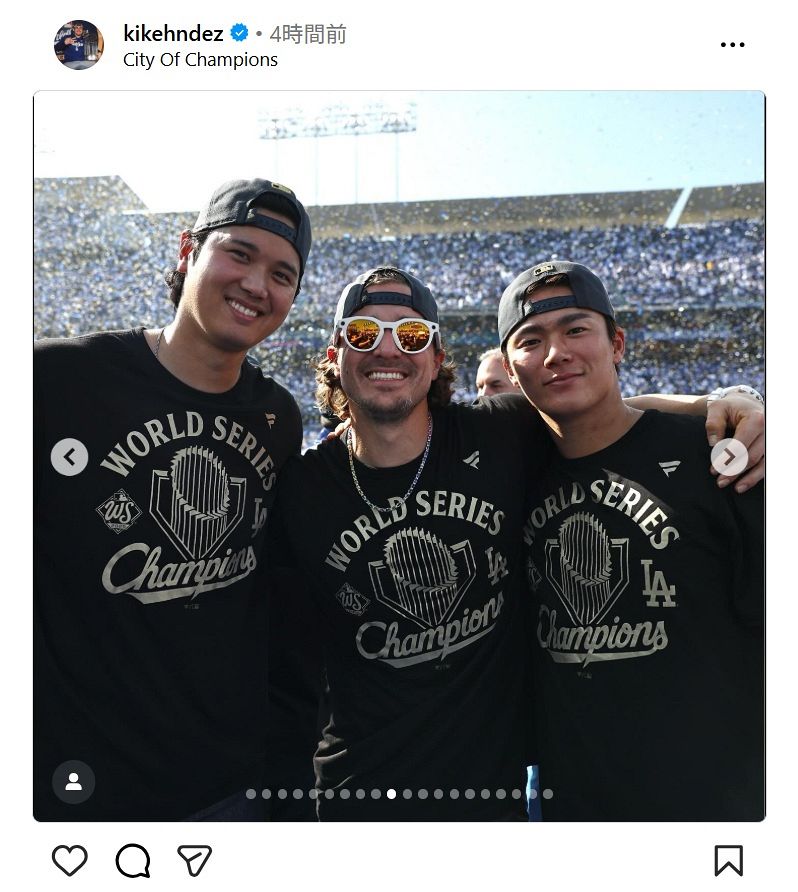Go back to the previous photo with the left chevron

[69, 457]
